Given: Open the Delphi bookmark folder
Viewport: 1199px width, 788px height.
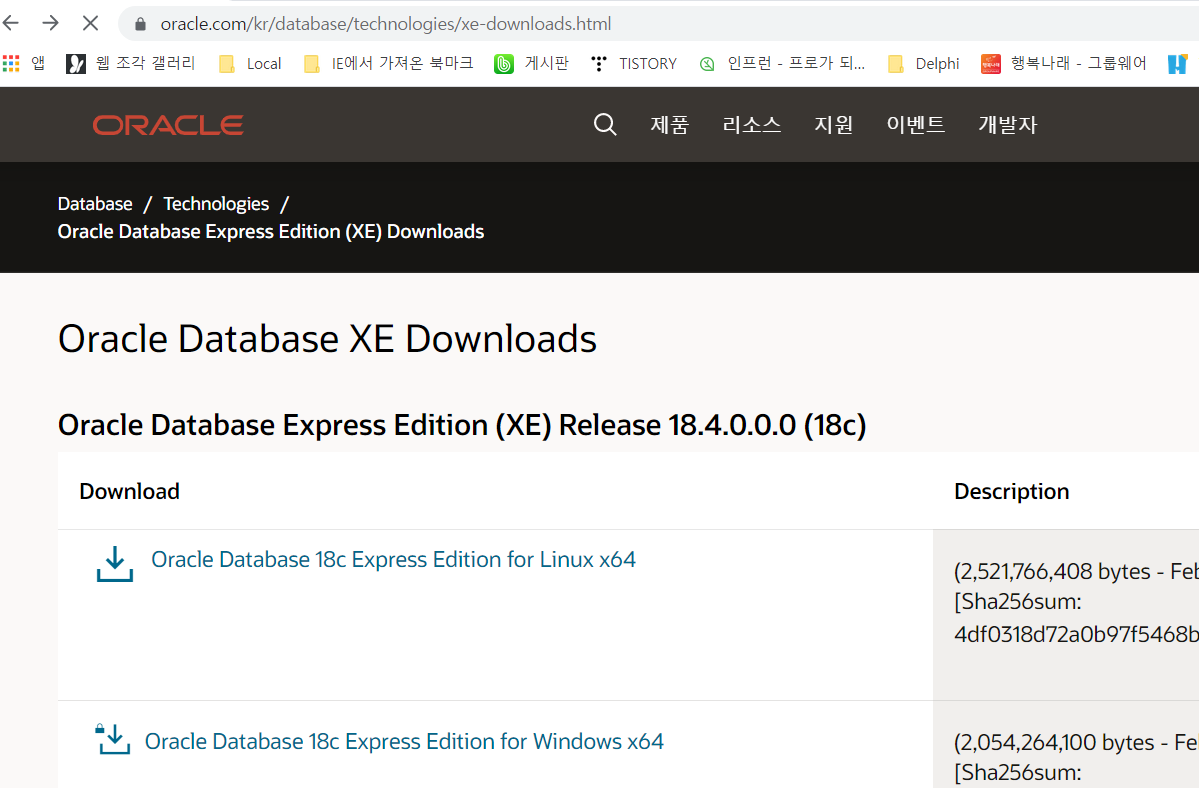Looking at the screenshot, I should point(924,64).
